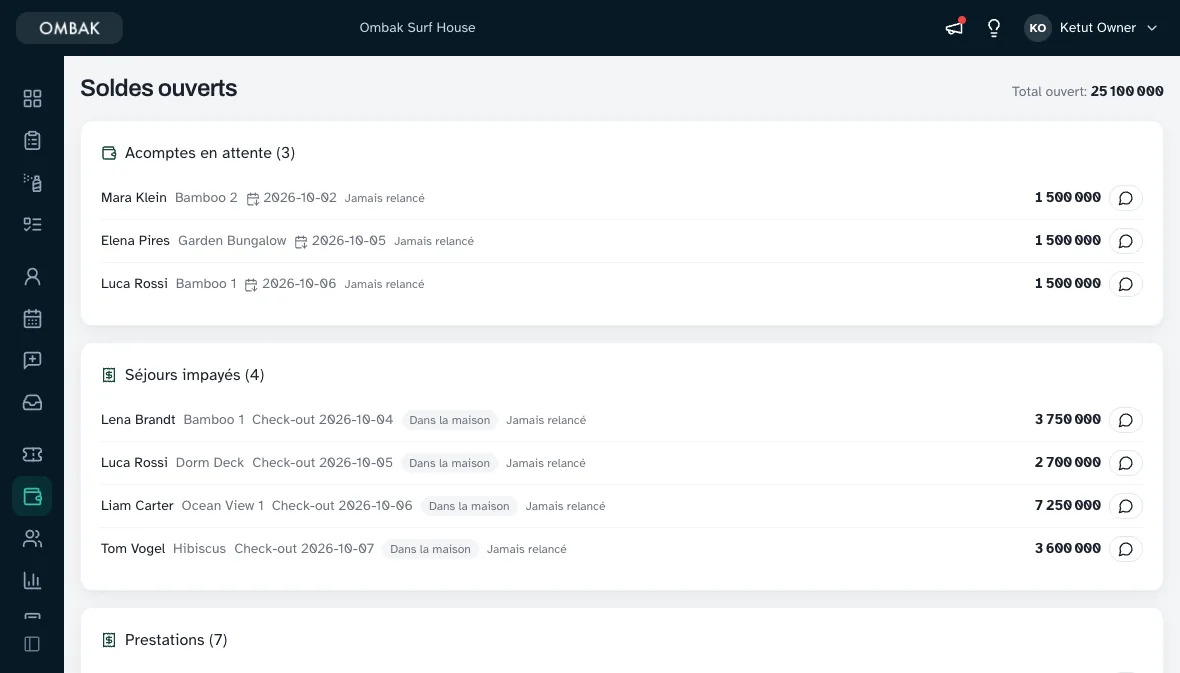The image size is (1180, 673).
Task: Click Ocean View 1 room label
Action: coord(223,505)
